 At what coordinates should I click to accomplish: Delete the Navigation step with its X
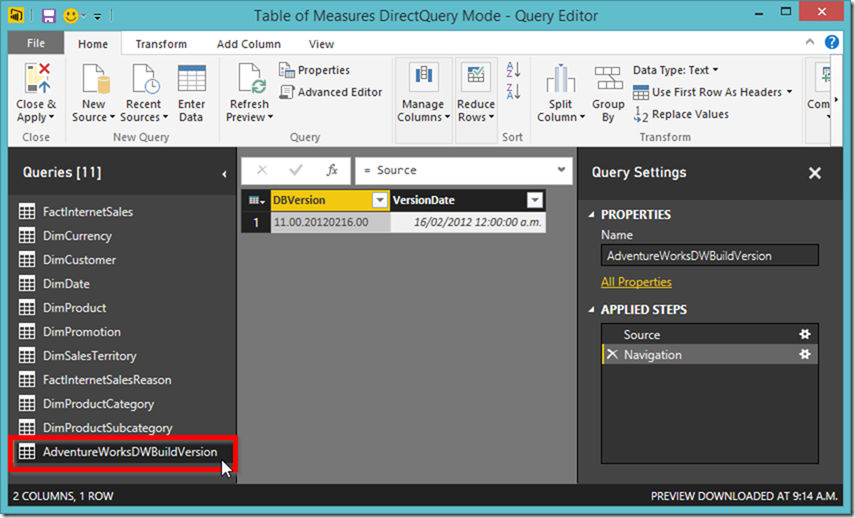click(612, 354)
